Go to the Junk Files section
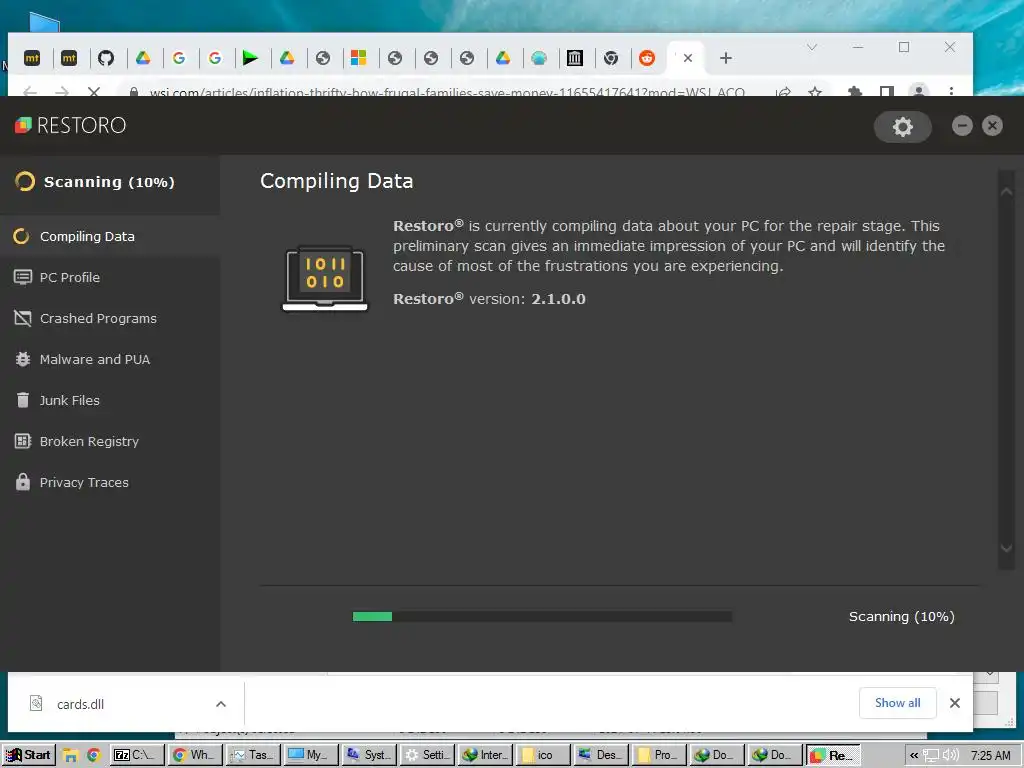 (110, 400)
